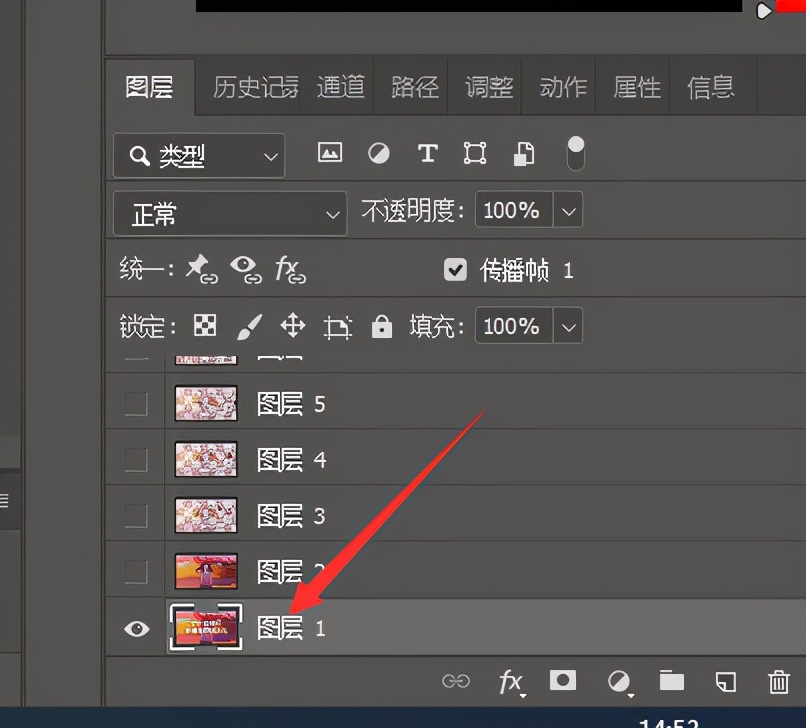Create a new layer
Image resolution: width=806 pixels, height=728 pixels.
coord(726,681)
